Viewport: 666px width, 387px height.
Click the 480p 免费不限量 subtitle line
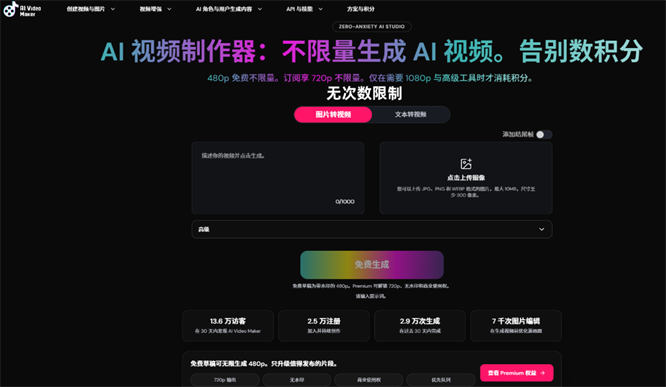click(x=370, y=78)
